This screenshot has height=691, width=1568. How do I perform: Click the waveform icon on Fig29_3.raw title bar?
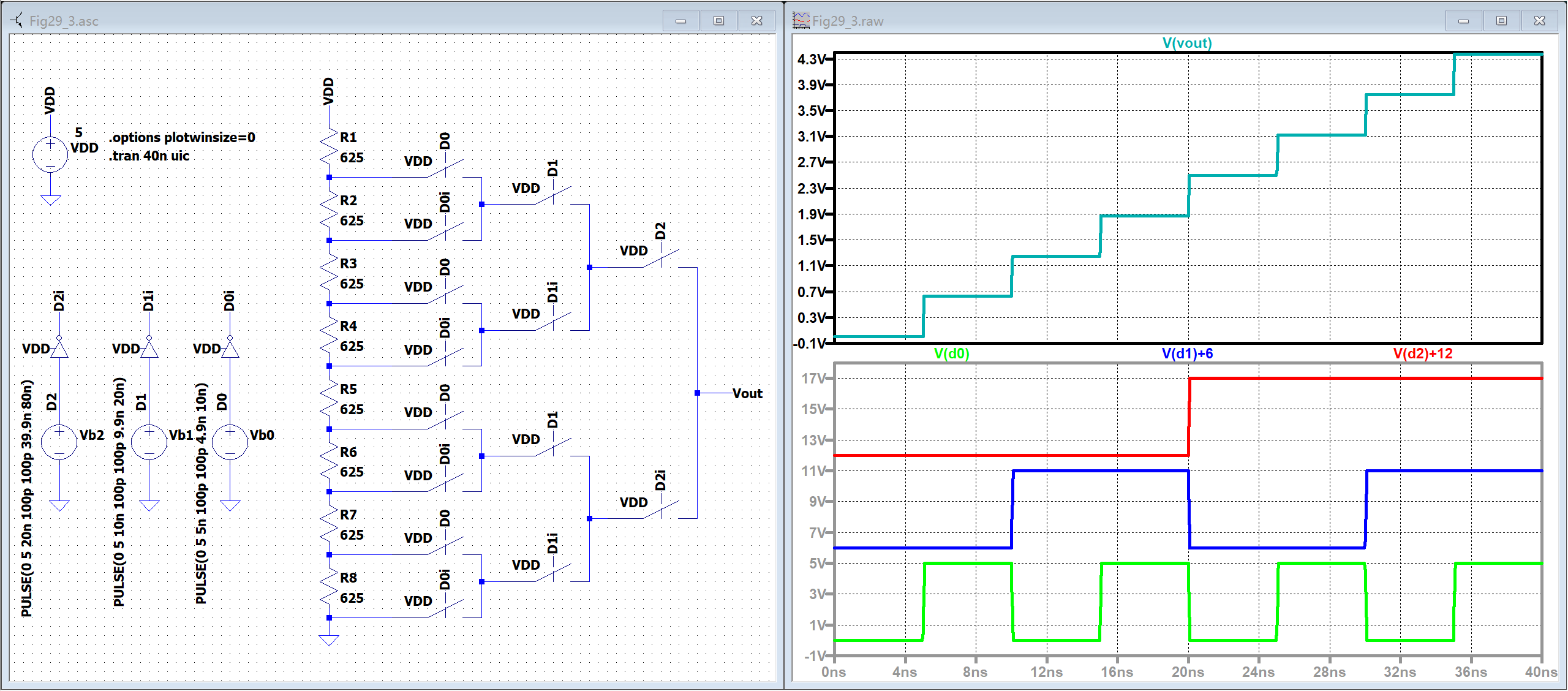[x=801, y=20]
